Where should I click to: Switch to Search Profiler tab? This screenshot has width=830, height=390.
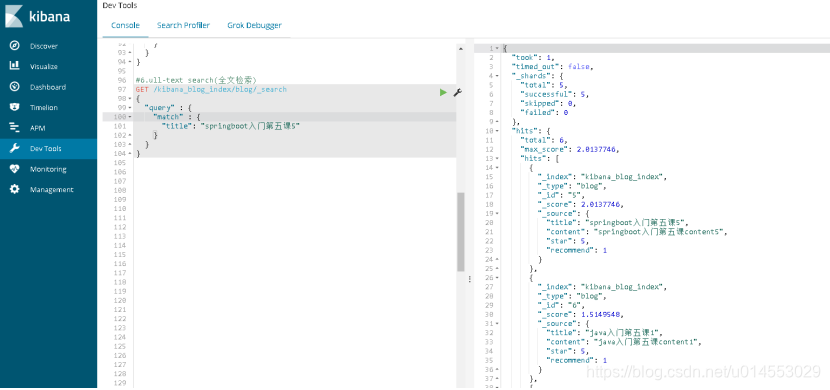(x=183, y=25)
